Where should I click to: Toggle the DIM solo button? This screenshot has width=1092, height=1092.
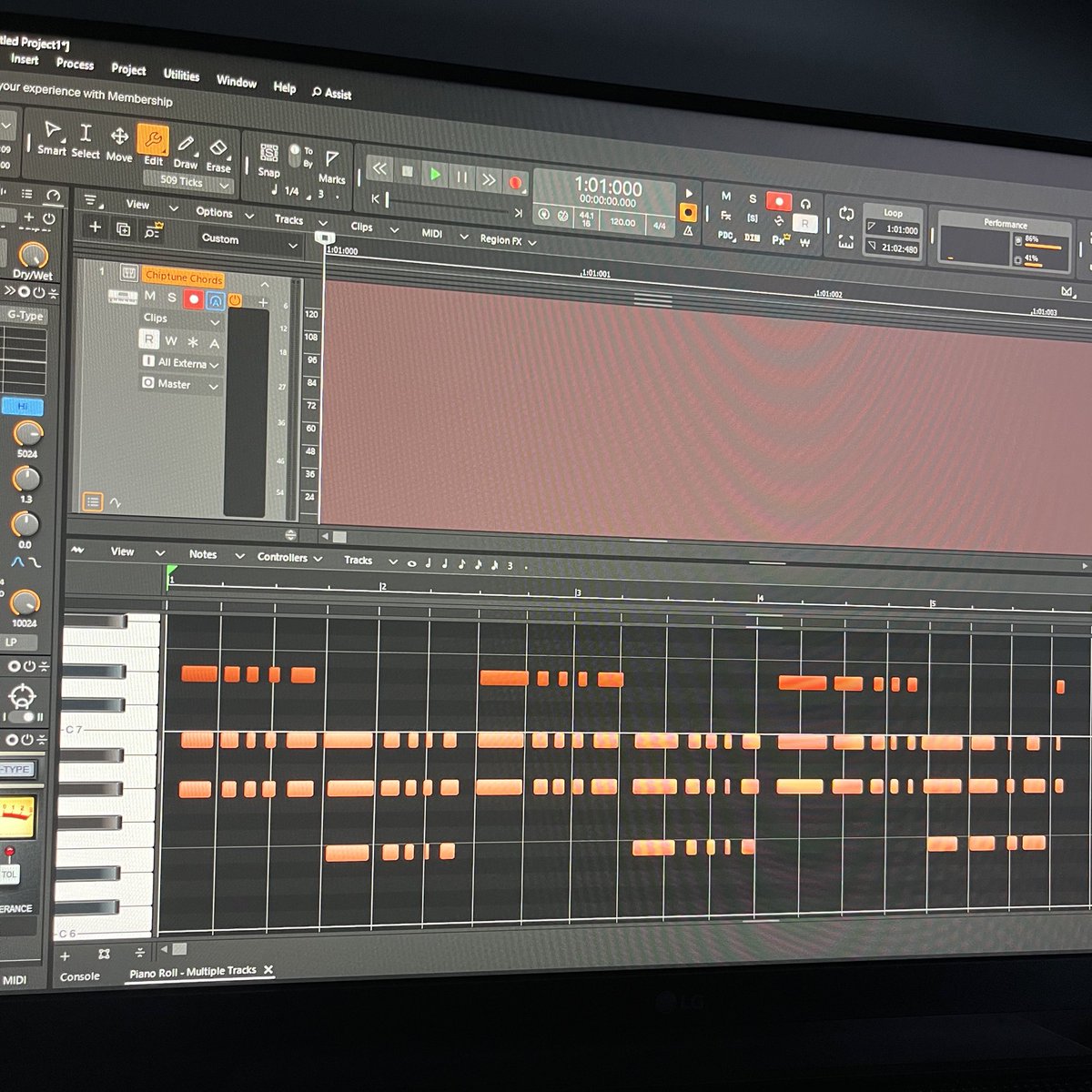pos(752,238)
